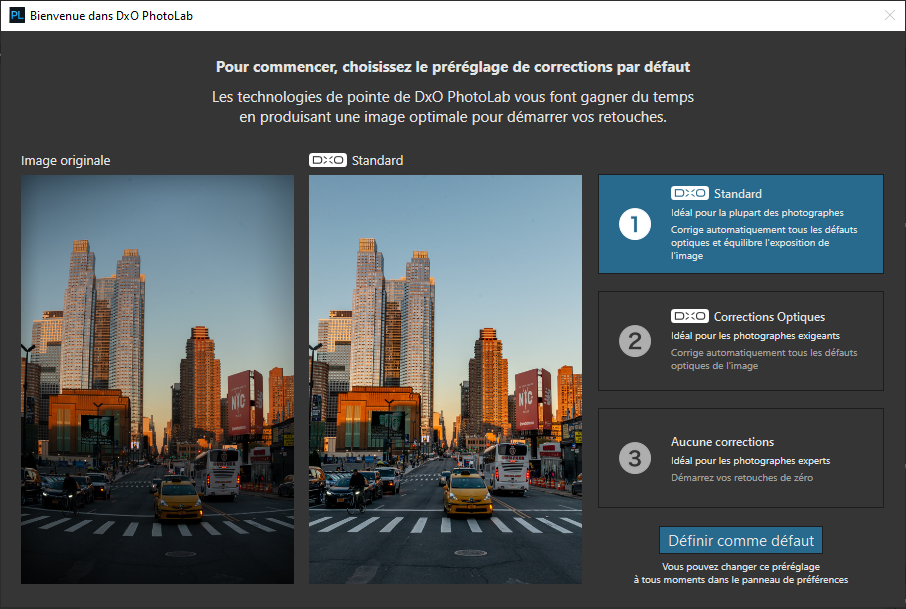The width and height of the screenshot is (906, 609).
Task: Click 'Idéal pour les photographes exigeants' text
Action: [755, 336]
